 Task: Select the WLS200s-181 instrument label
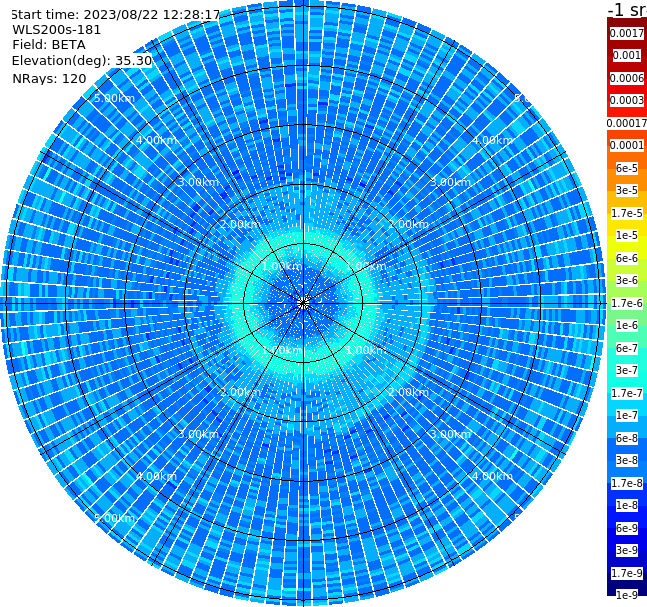point(57,30)
